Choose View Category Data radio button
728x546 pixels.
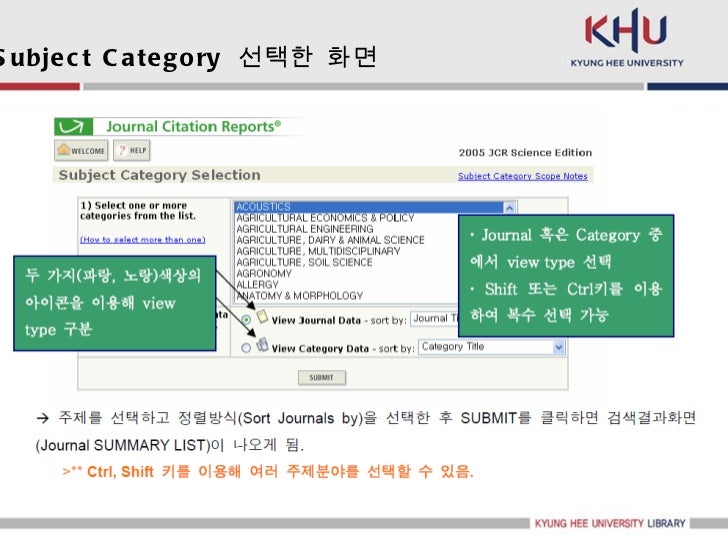click(x=246, y=348)
